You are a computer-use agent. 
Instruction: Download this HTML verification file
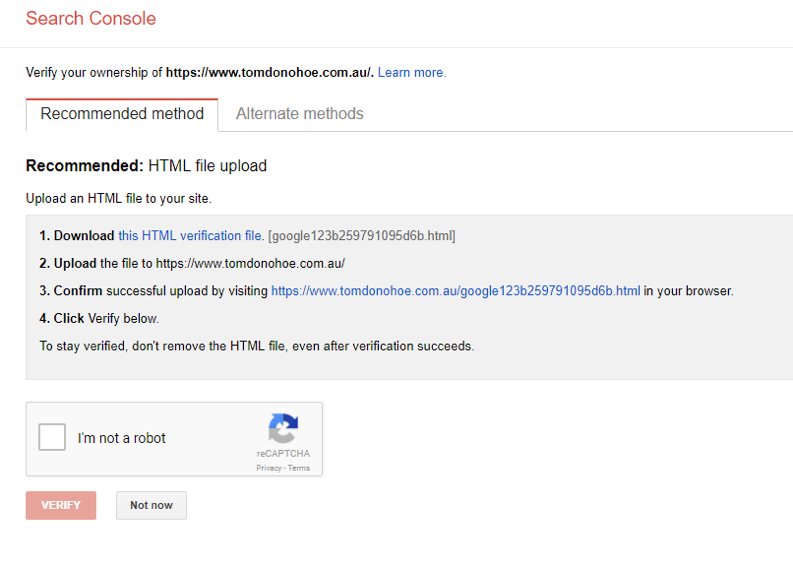point(191,236)
